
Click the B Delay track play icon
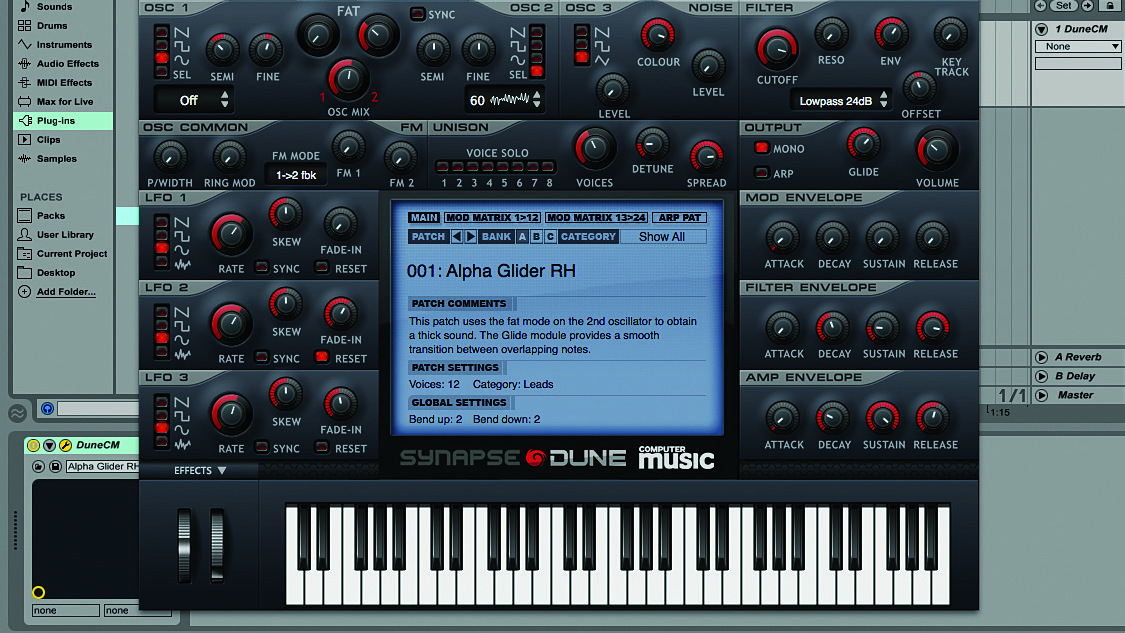pyautogui.click(x=1042, y=376)
